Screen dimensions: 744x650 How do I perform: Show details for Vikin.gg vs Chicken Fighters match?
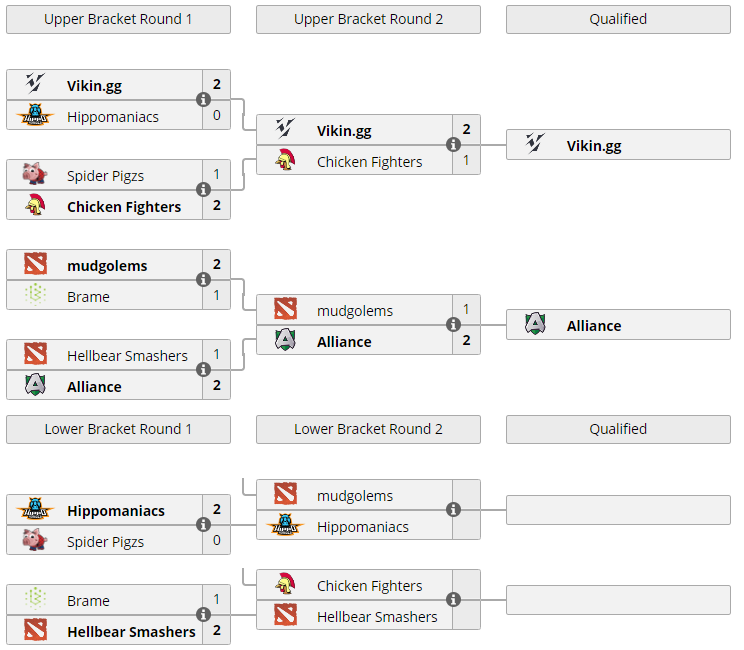pyautogui.click(x=454, y=145)
